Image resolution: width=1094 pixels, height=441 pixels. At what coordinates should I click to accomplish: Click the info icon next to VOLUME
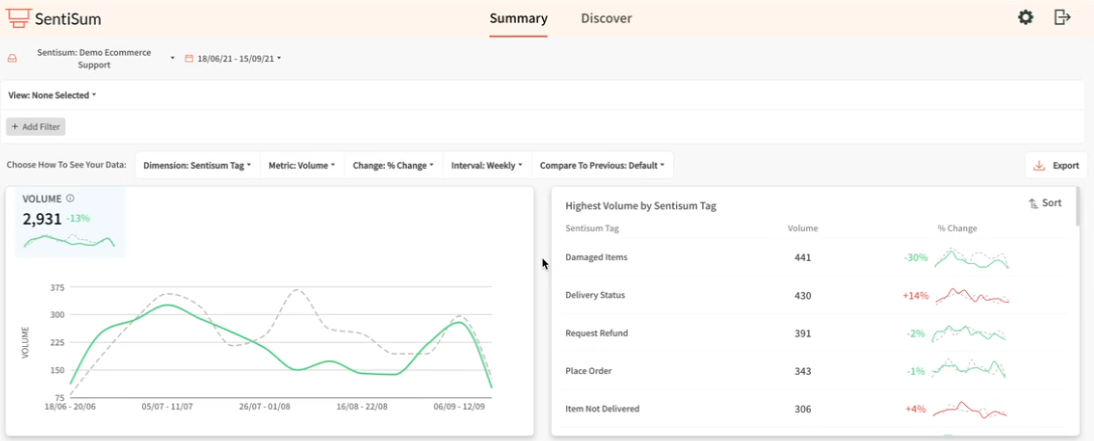tap(70, 198)
